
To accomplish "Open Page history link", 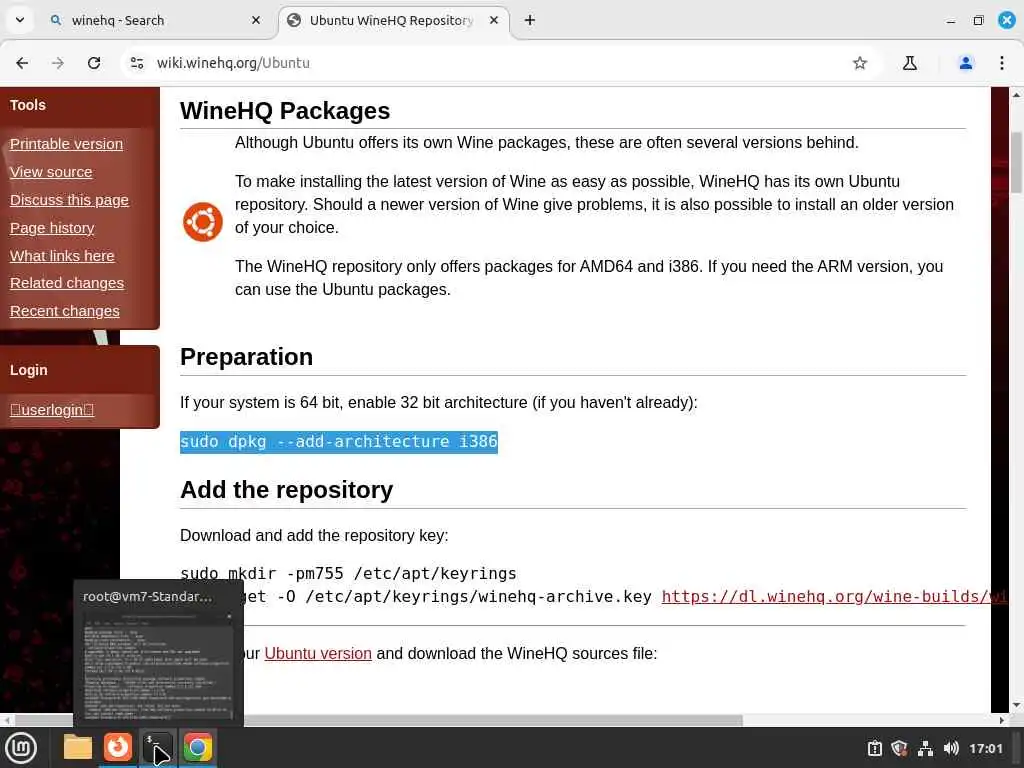I will pyautogui.click(x=52, y=228).
